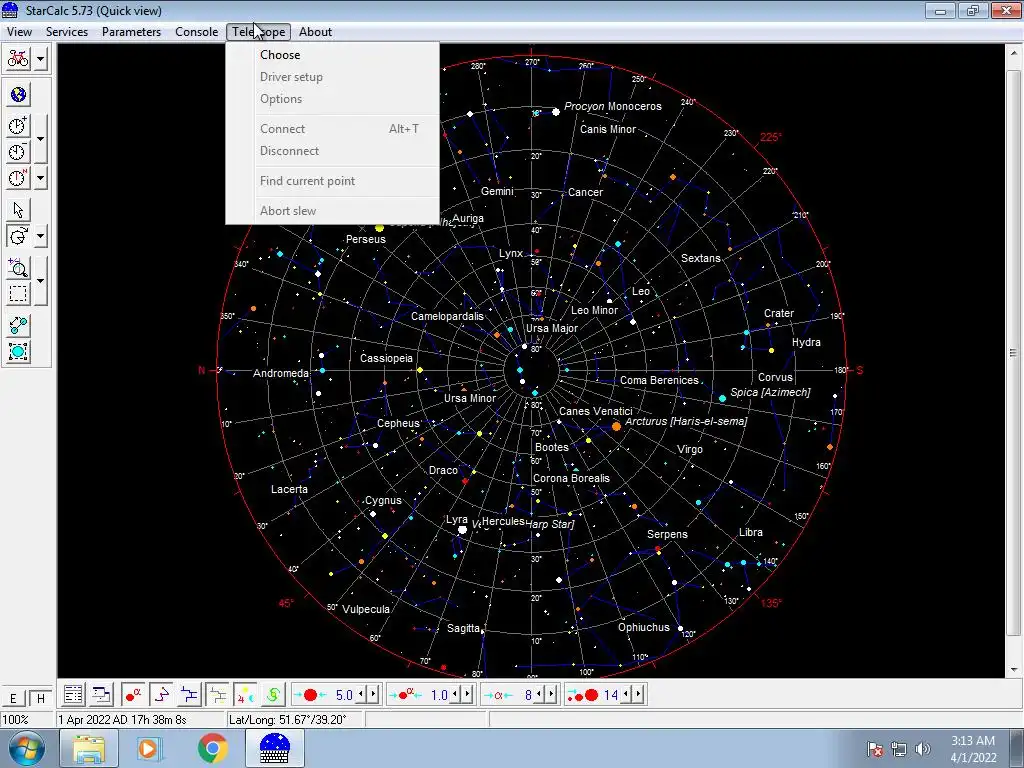Open Chrome from the taskbar
The image size is (1024, 768).
click(212, 748)
